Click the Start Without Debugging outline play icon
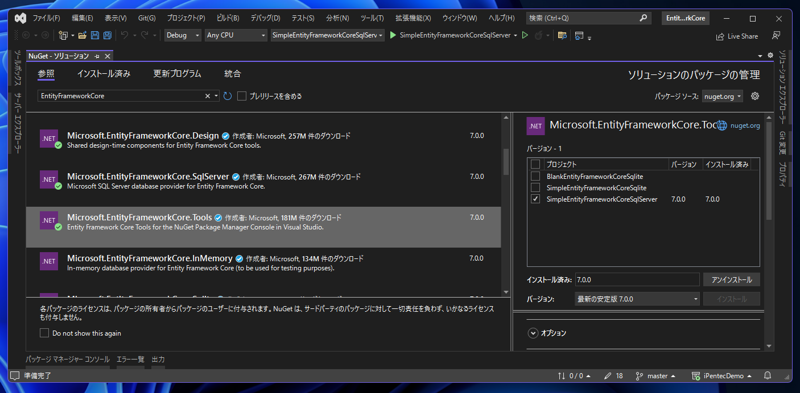Image resolution: width=800 pixels, height=393 pixels. 524,36
